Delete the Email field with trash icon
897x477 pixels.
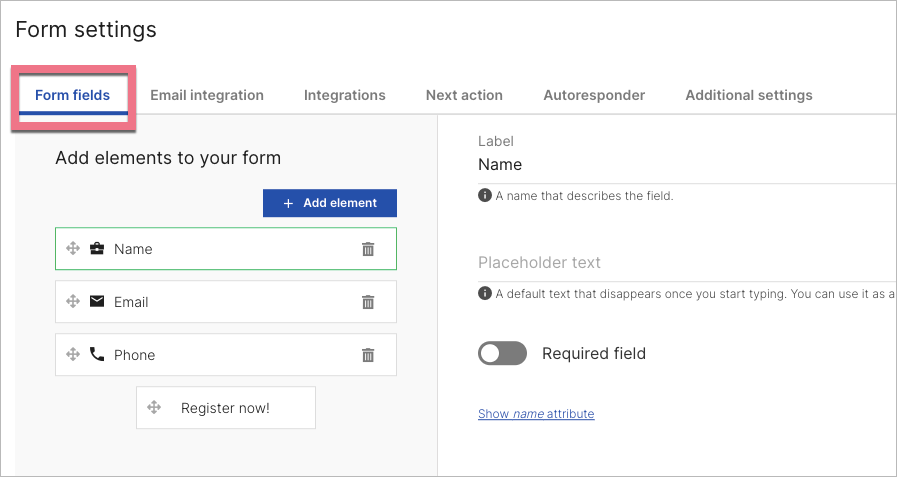368,302
